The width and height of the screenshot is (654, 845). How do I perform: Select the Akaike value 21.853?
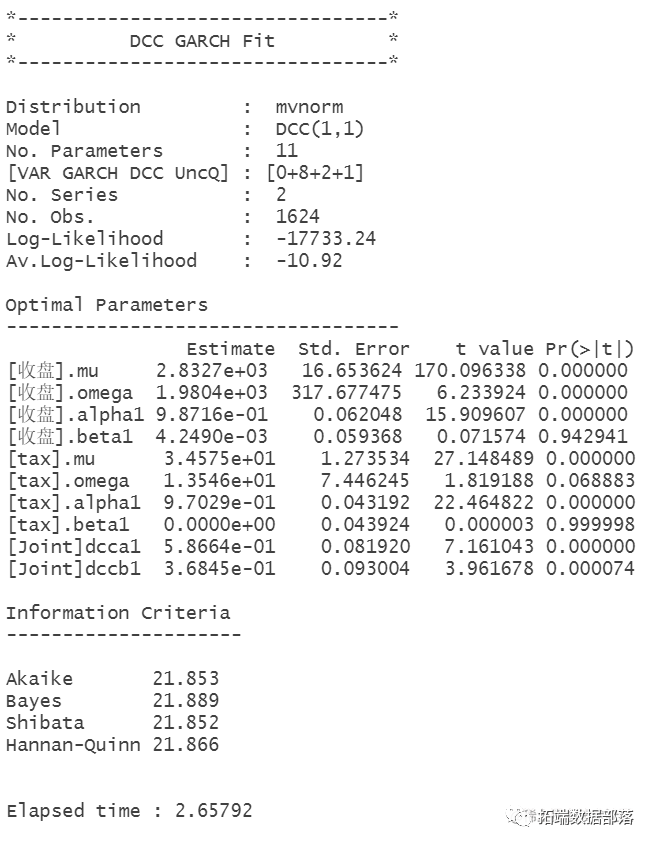click(x=186, y=678)
